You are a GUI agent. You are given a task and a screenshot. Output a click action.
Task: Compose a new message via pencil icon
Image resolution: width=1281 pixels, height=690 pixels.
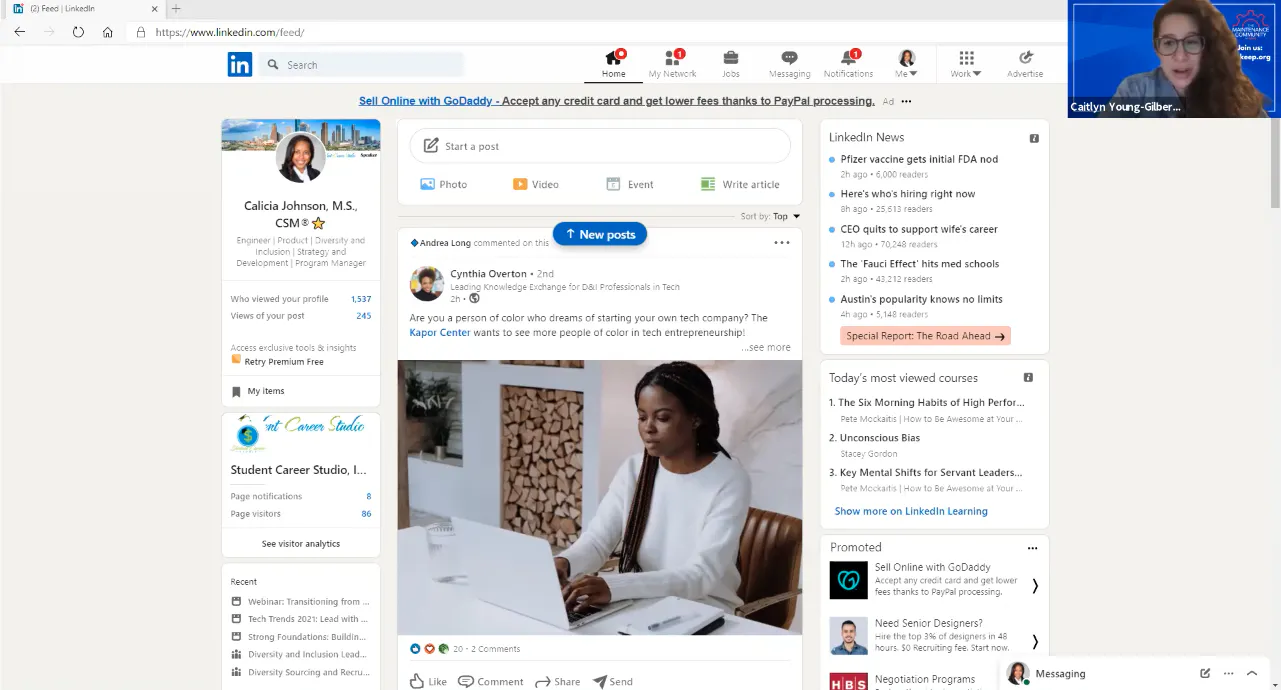(x=1205, y=673)
